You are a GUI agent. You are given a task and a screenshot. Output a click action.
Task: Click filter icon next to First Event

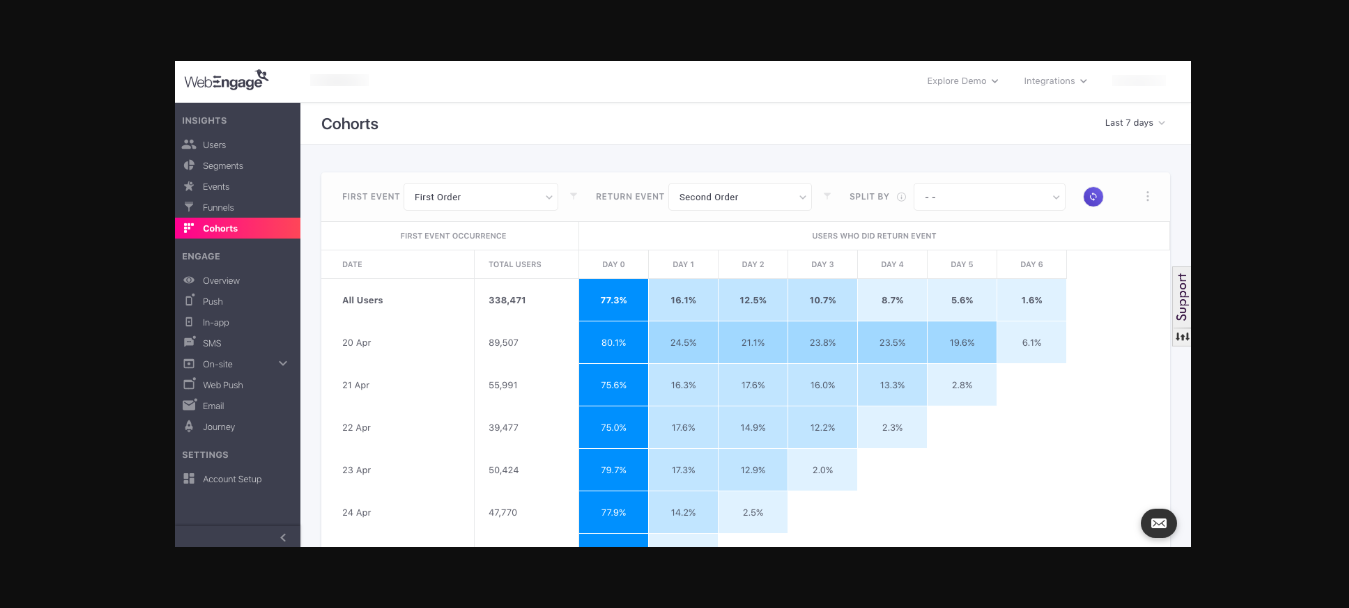tap(573, 196)
